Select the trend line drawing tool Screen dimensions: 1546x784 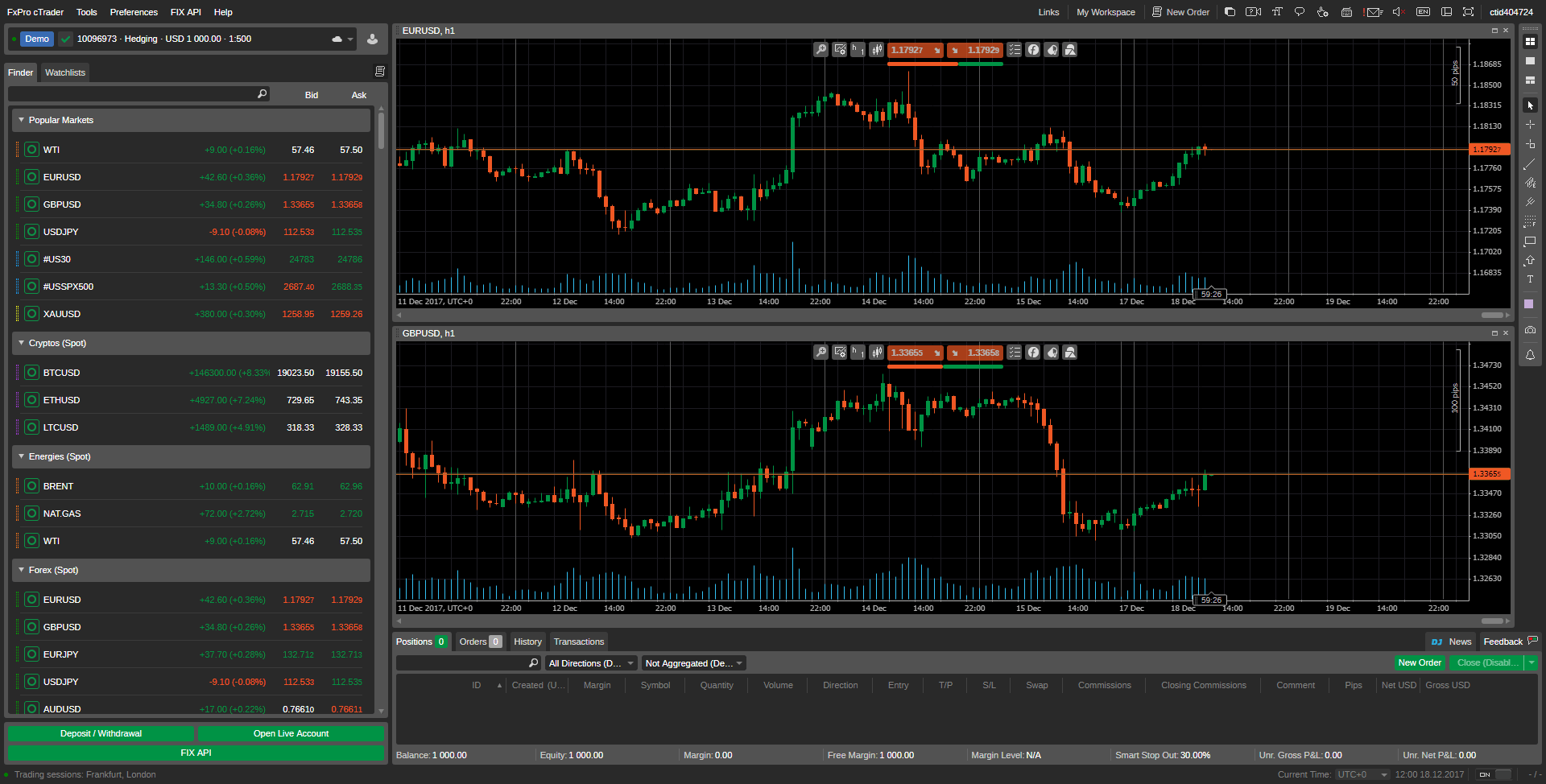(x=1530, y=163)
